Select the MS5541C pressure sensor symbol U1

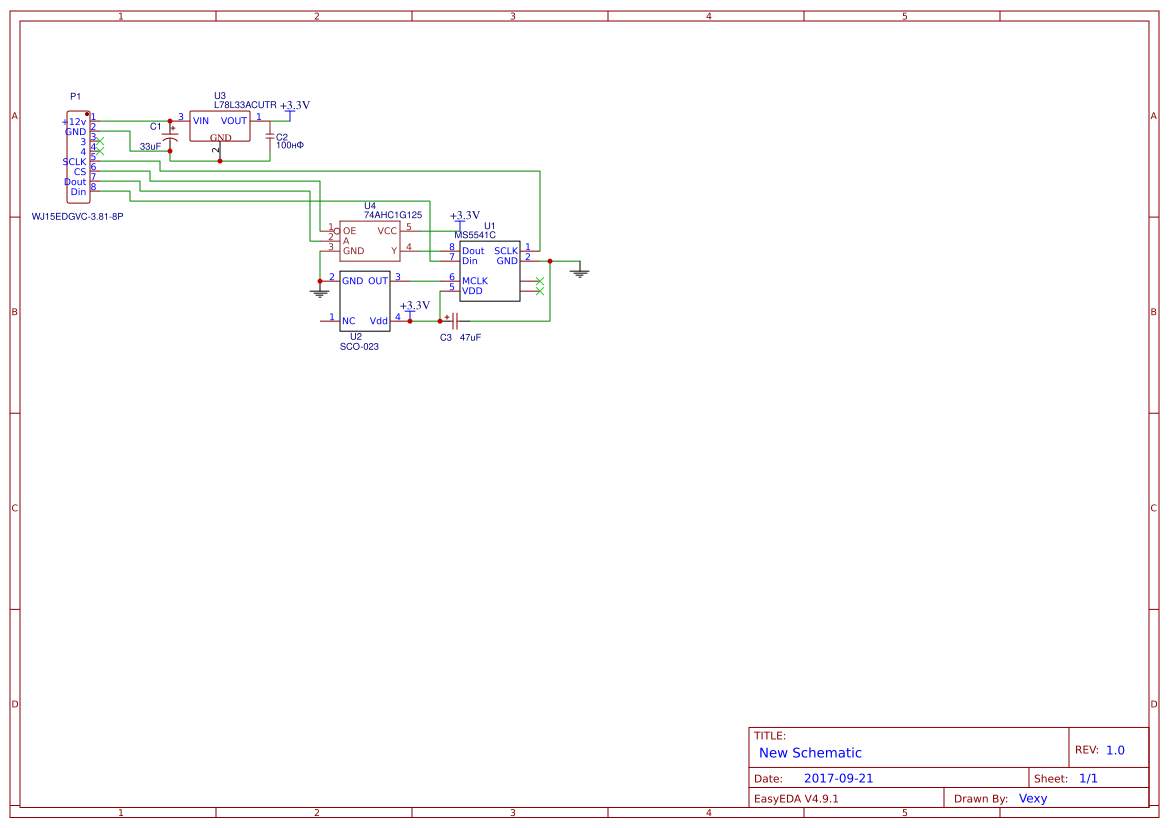(x=489, y=269)
